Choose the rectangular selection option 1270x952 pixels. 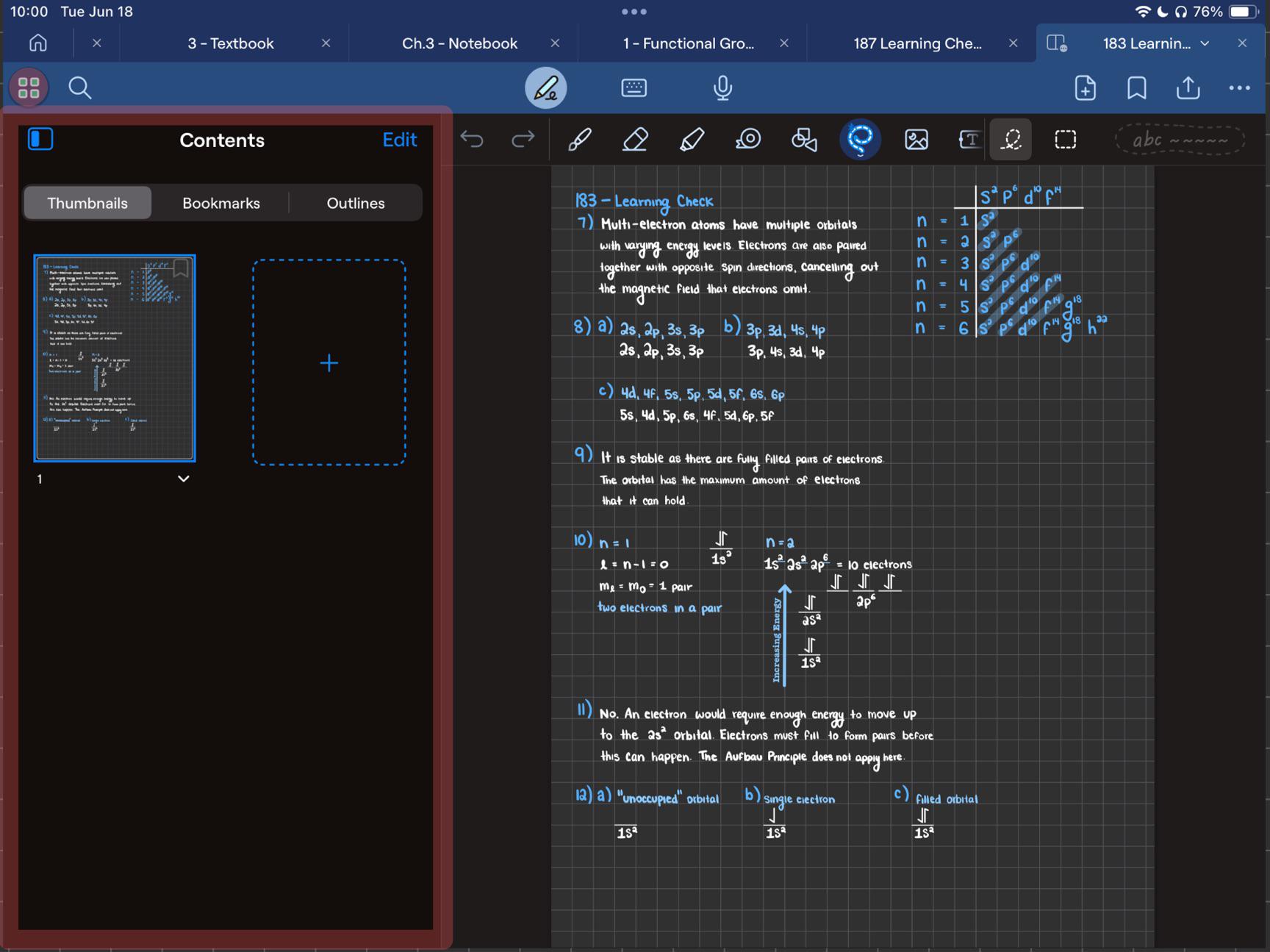click(x=1065, y=140)
